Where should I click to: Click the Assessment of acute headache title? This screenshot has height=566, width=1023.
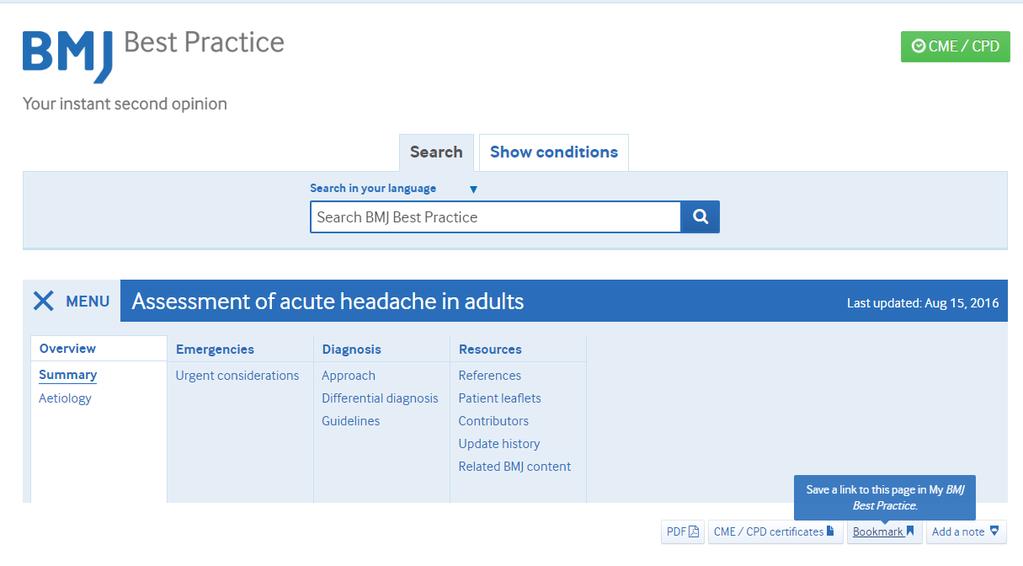(x=328, y=301)
